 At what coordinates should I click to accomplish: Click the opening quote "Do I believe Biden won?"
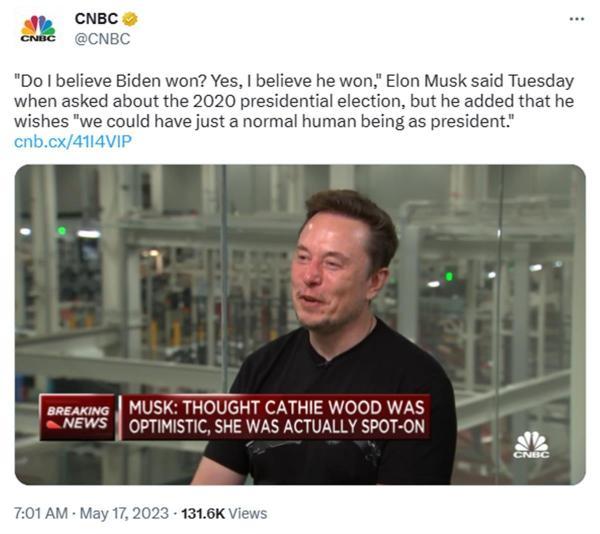point(111,81)
